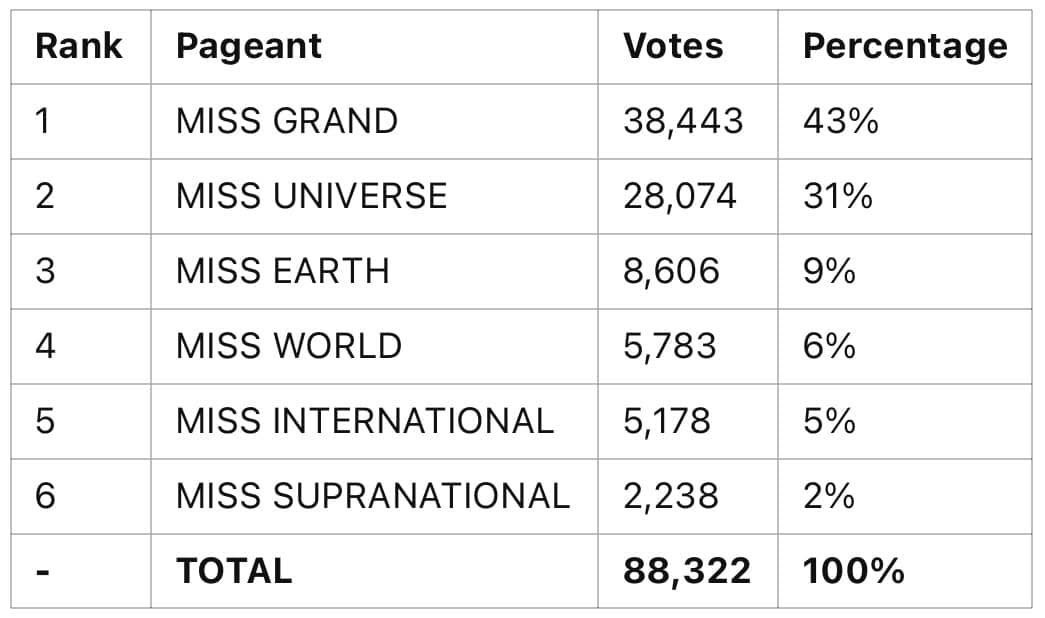Click the MISS GRAND cell
This screenshot has height=618, width=1045.
[x=287, y=121]
